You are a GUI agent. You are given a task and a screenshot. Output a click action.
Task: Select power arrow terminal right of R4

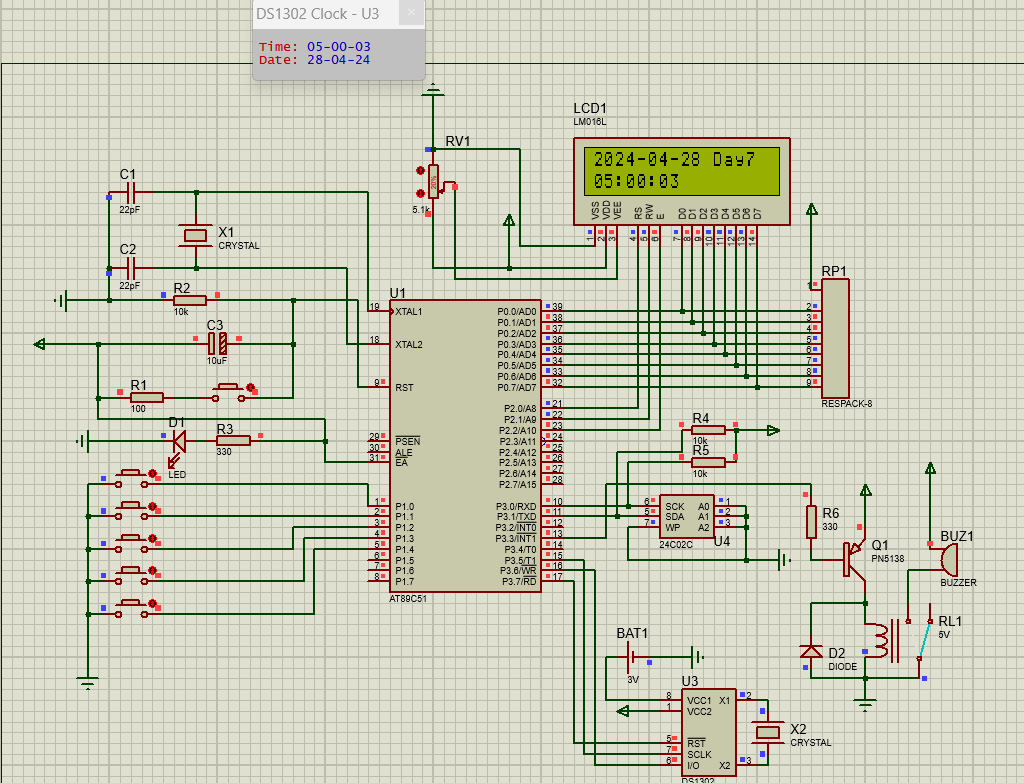773,430
